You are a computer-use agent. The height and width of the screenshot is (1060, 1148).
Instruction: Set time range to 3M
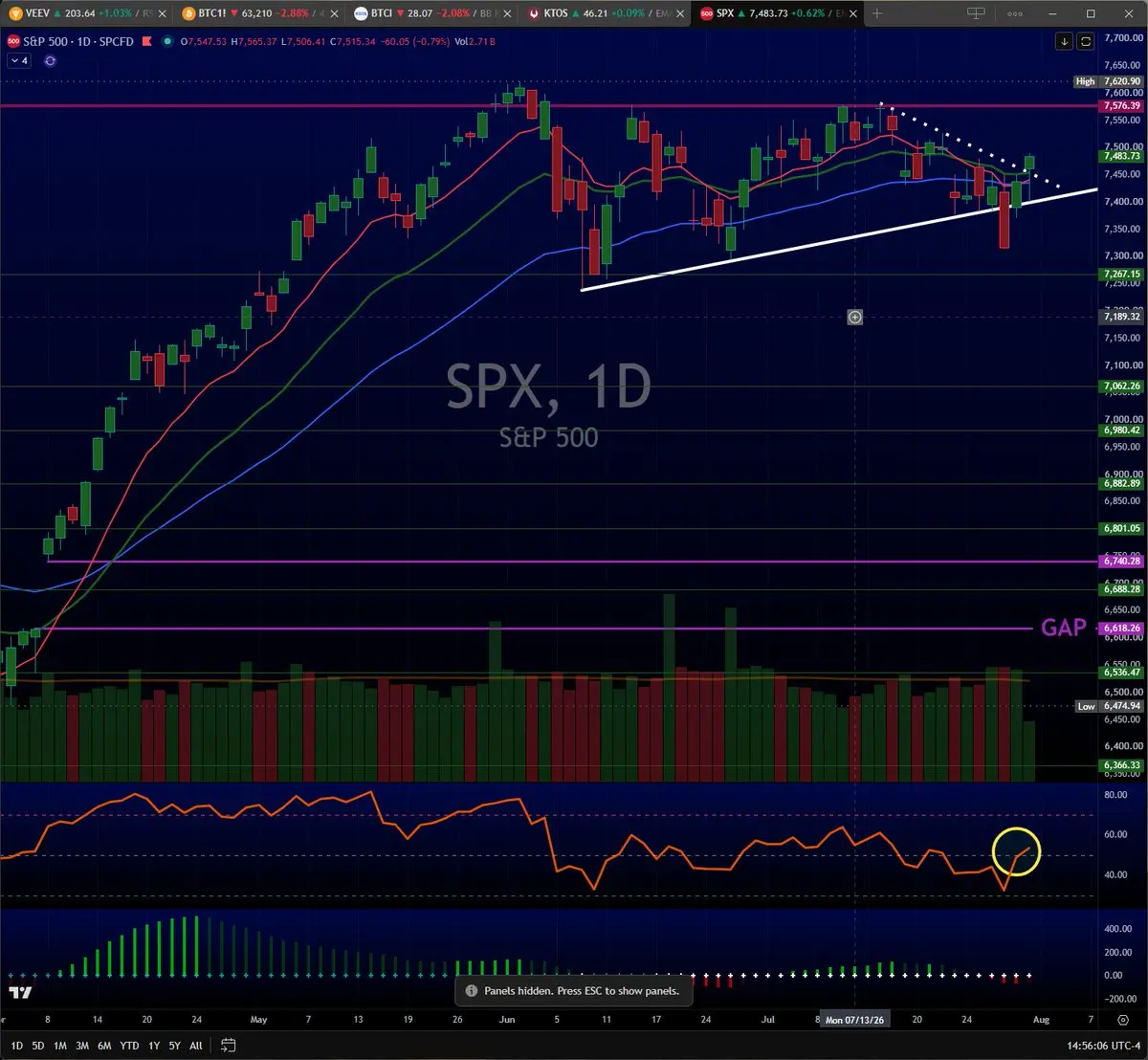coord(82,1046)
